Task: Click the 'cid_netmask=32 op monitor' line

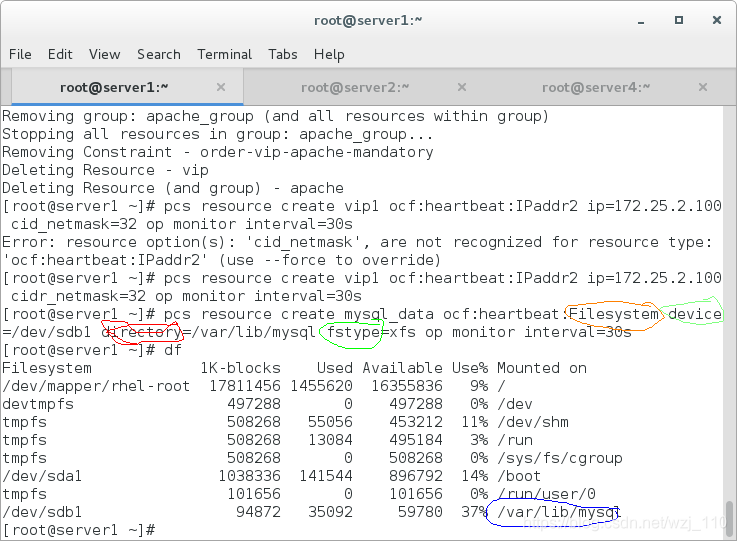Action: tap(182, 224)
